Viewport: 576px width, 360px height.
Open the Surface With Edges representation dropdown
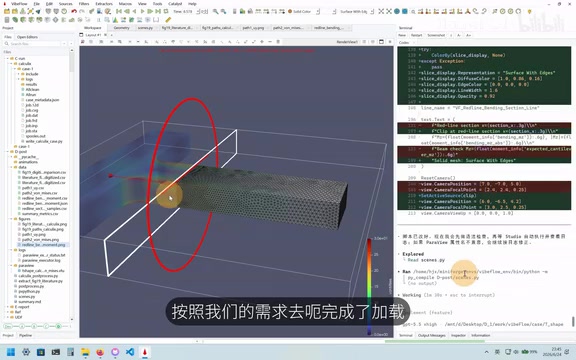[355, 11]
